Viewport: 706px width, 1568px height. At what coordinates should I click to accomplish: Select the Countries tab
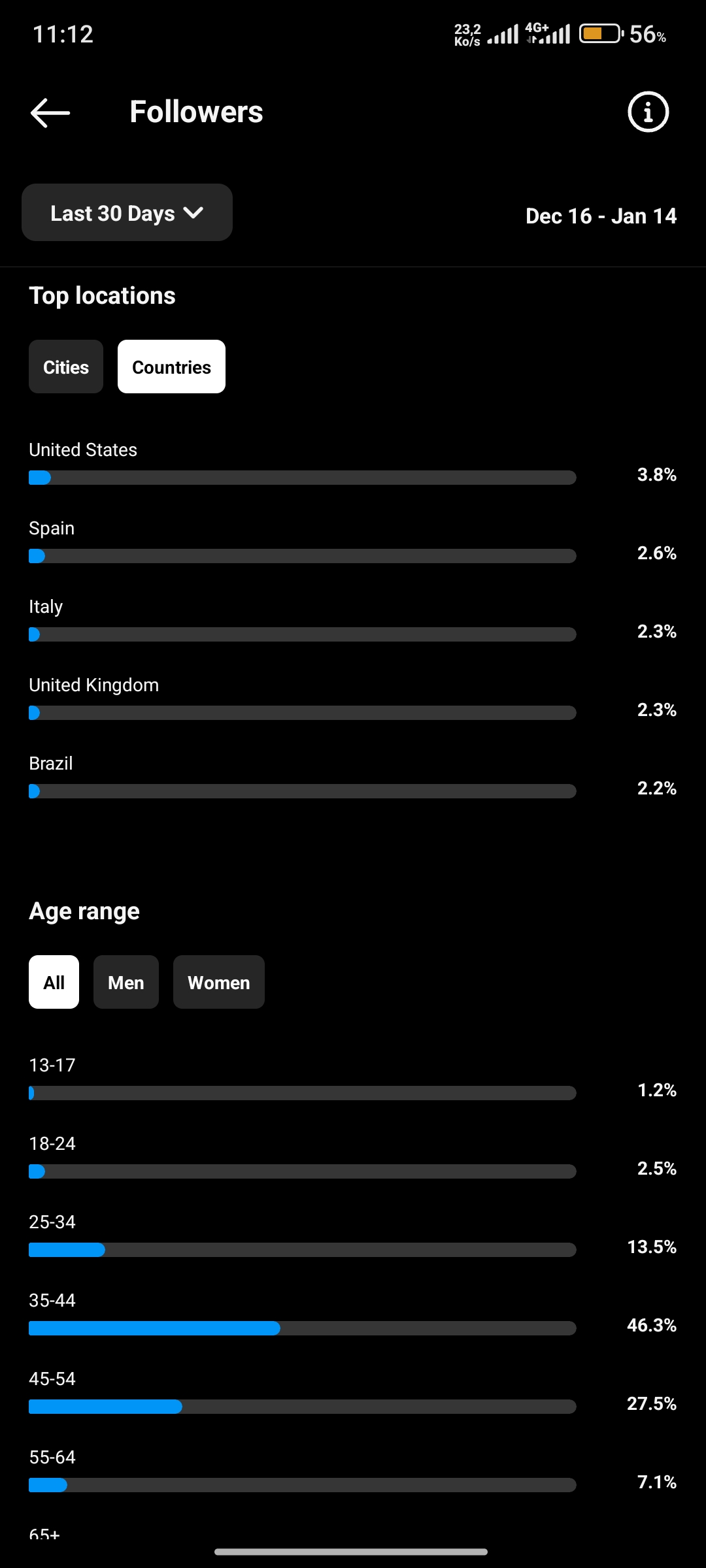171,367
